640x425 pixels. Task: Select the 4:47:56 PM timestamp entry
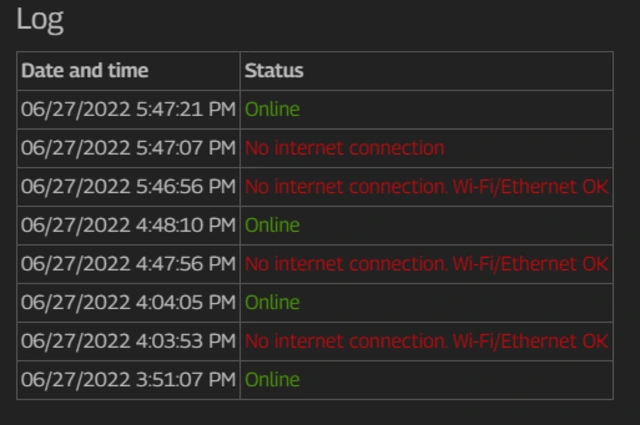tap(128, 264)
